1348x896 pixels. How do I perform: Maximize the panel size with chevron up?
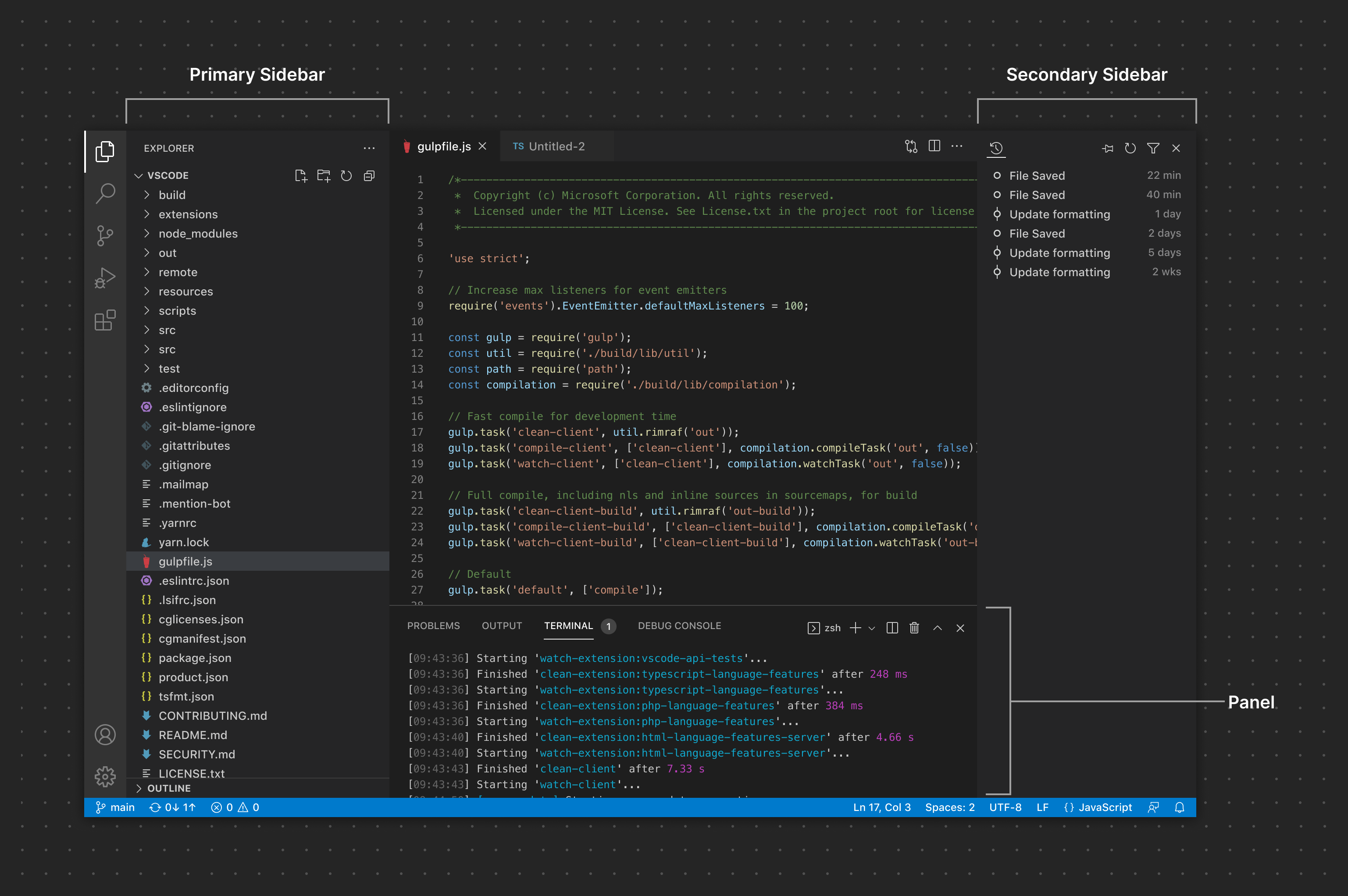pos(938,628)
